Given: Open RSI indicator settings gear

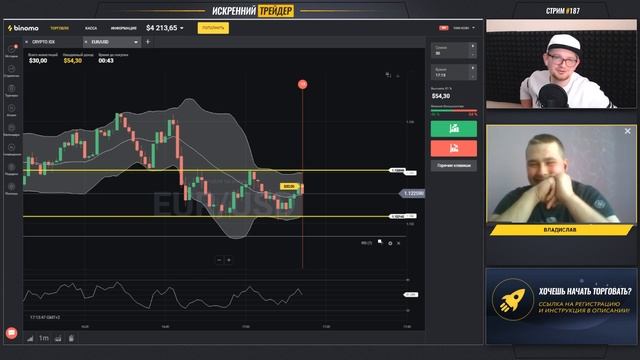Looking at the screenshot, I should pos(390,243).
